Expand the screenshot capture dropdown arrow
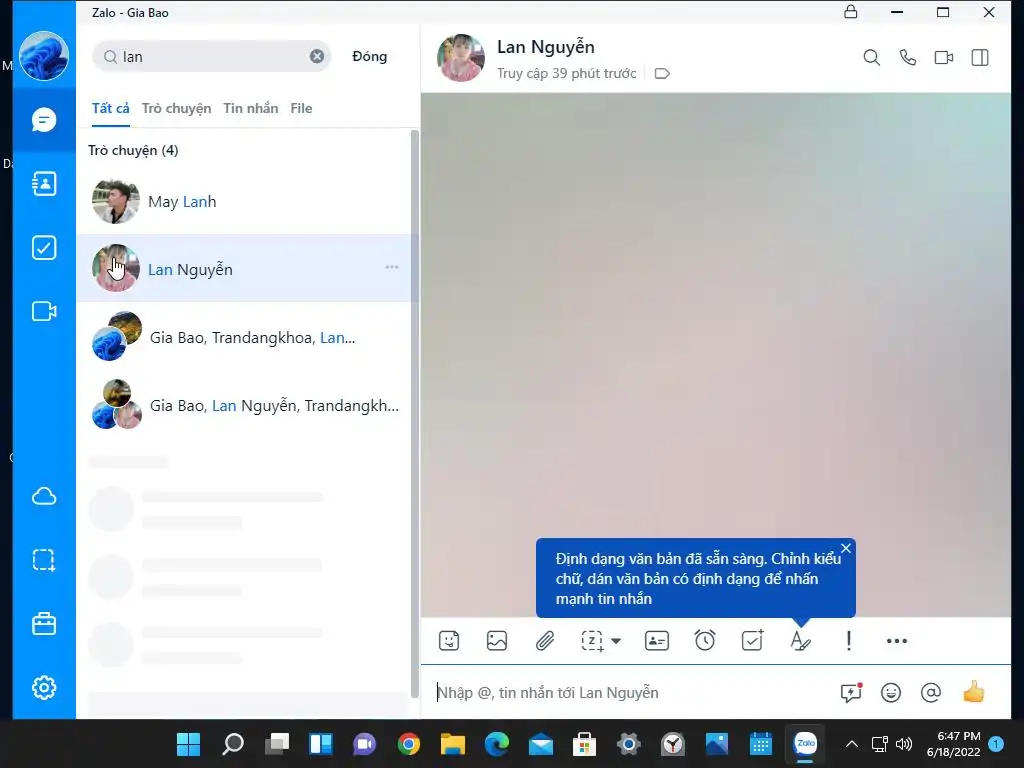The height and width of the screenshot is (768, 1024). 616,641
